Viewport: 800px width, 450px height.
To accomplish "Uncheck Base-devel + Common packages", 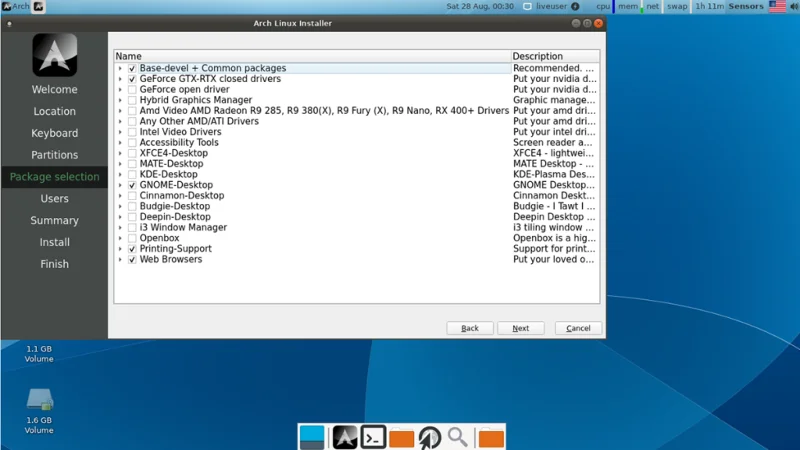I will tap(132, 68).
